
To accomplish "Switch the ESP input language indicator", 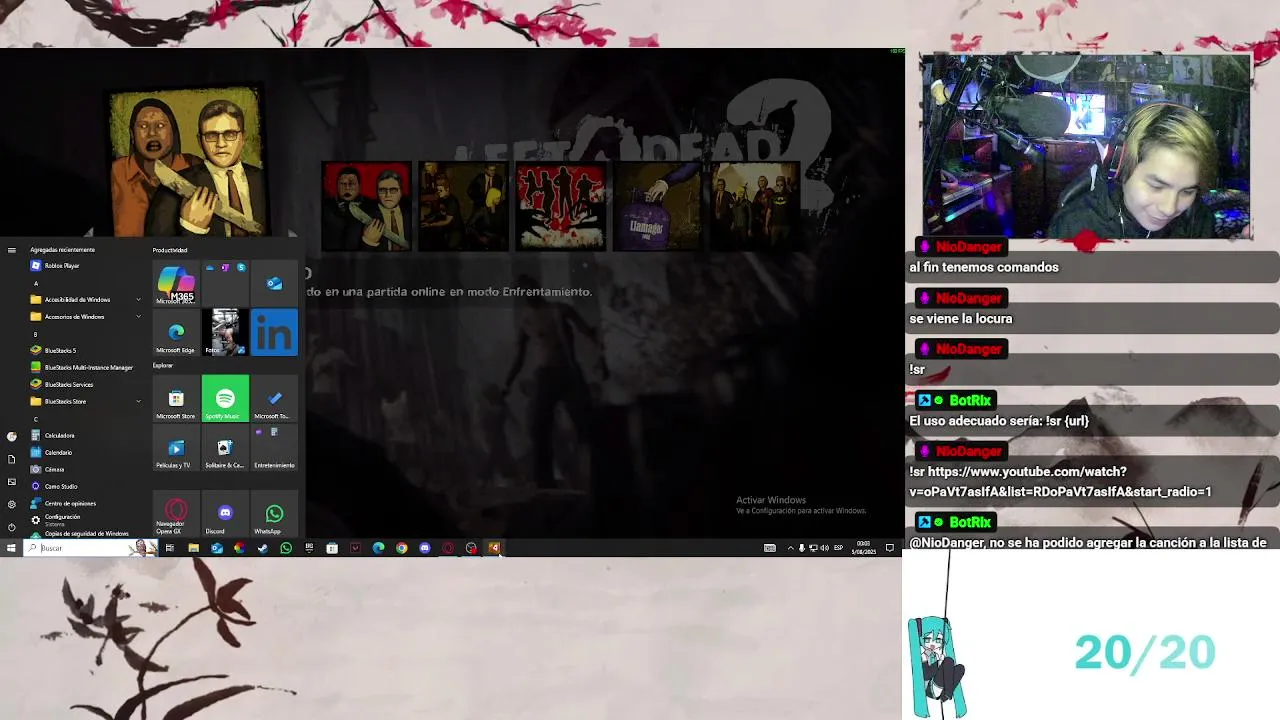I will coord(838,548).
